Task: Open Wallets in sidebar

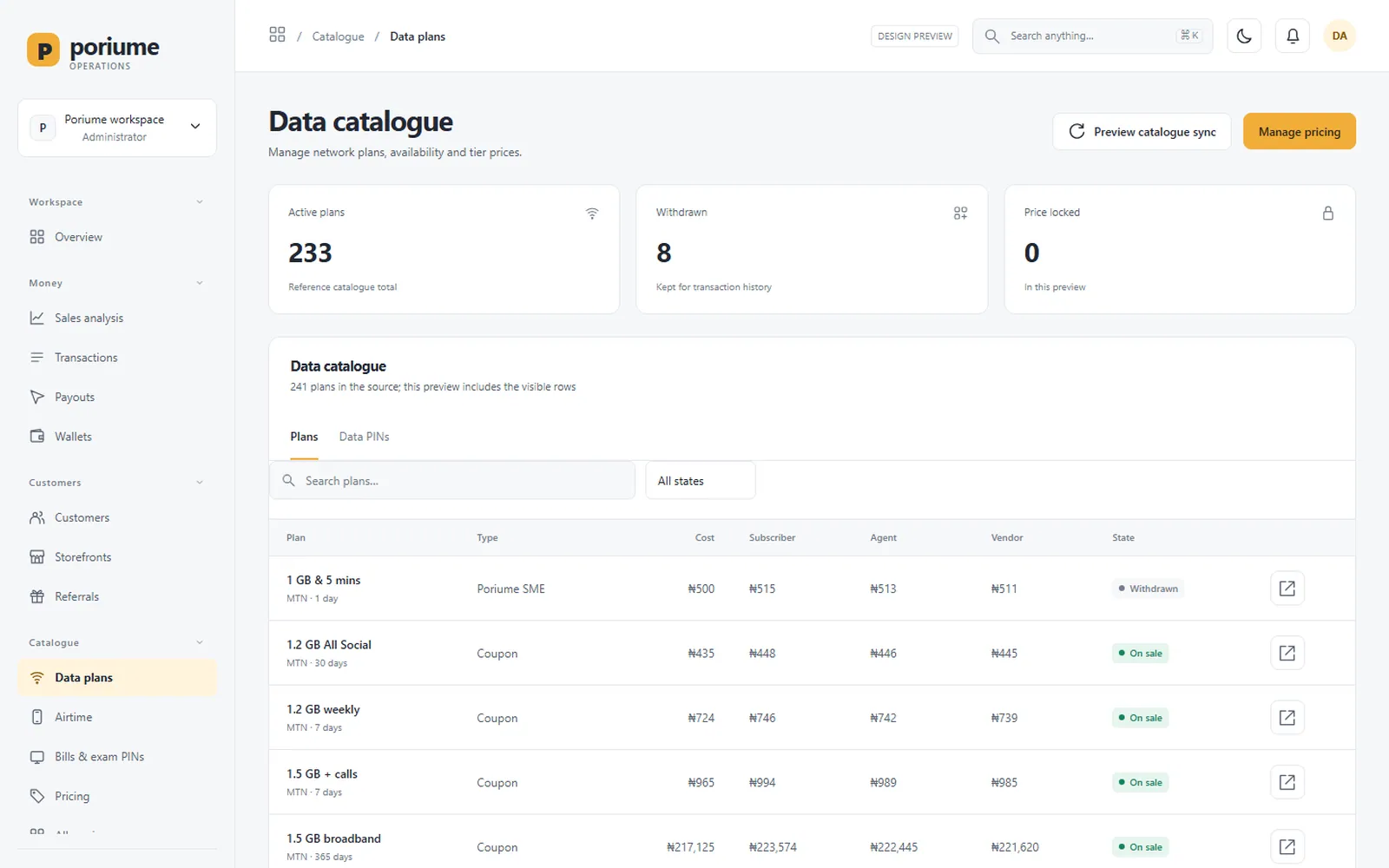Action: point(117,437)
